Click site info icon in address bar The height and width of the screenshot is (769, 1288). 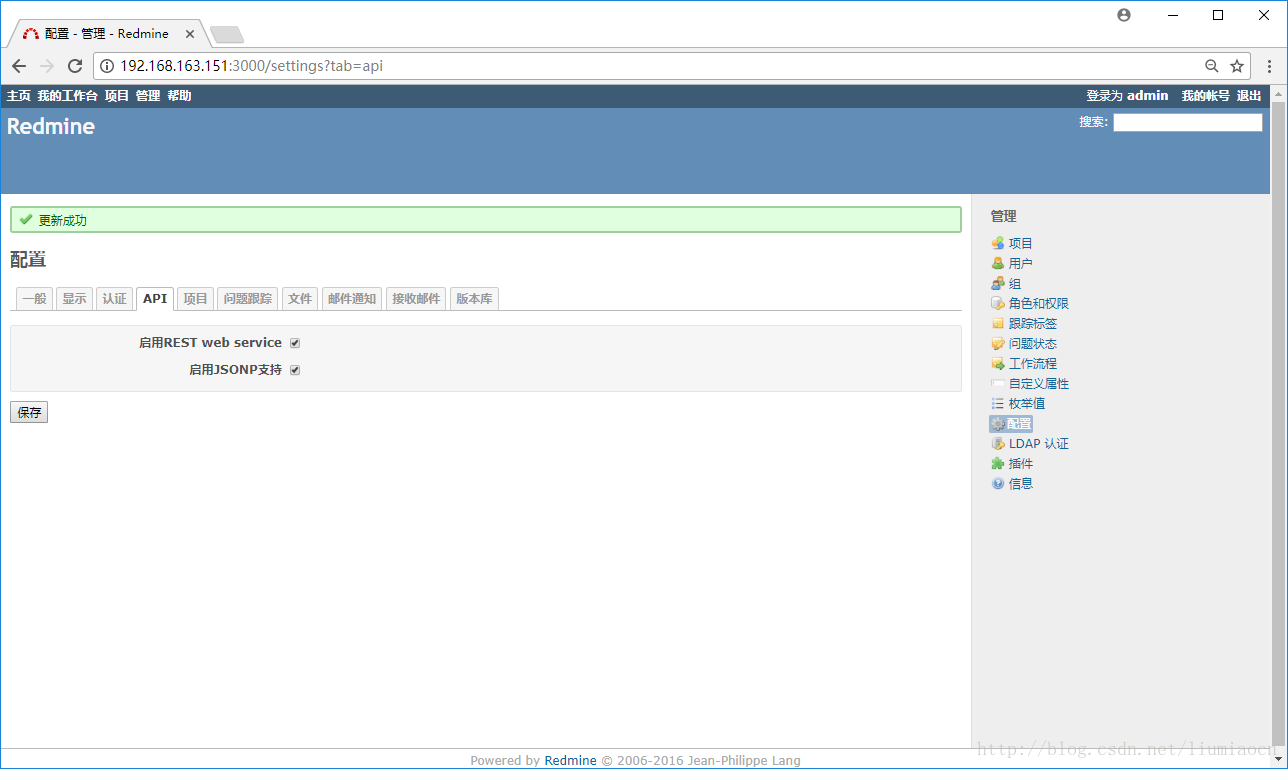coord(107,66)
